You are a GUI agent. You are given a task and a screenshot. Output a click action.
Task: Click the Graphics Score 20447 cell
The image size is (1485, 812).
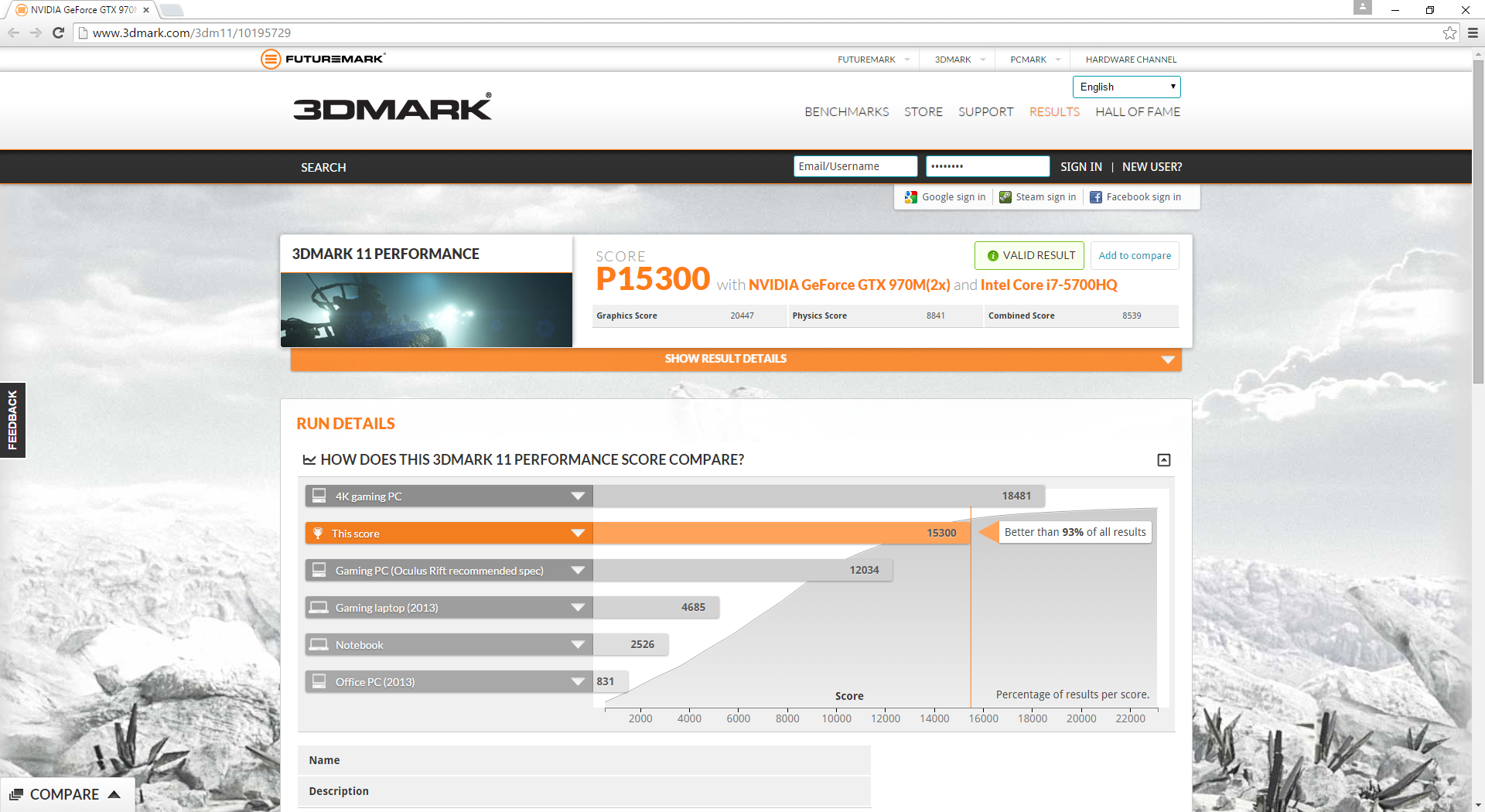[689, 316]
